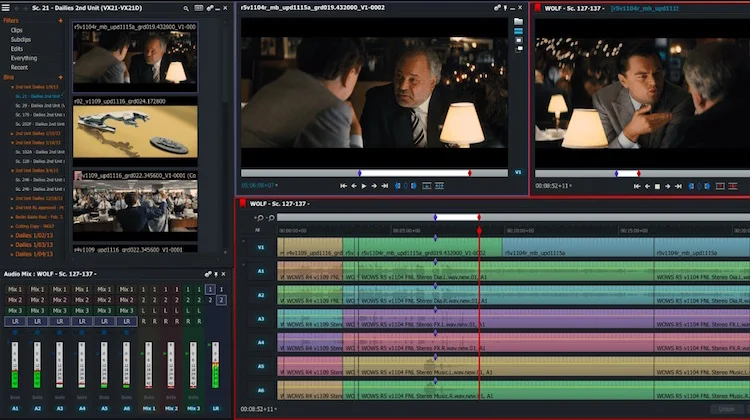Click the Unjoin button below the timeline
The height and width of the screenshot is (420, 750).
727,409
